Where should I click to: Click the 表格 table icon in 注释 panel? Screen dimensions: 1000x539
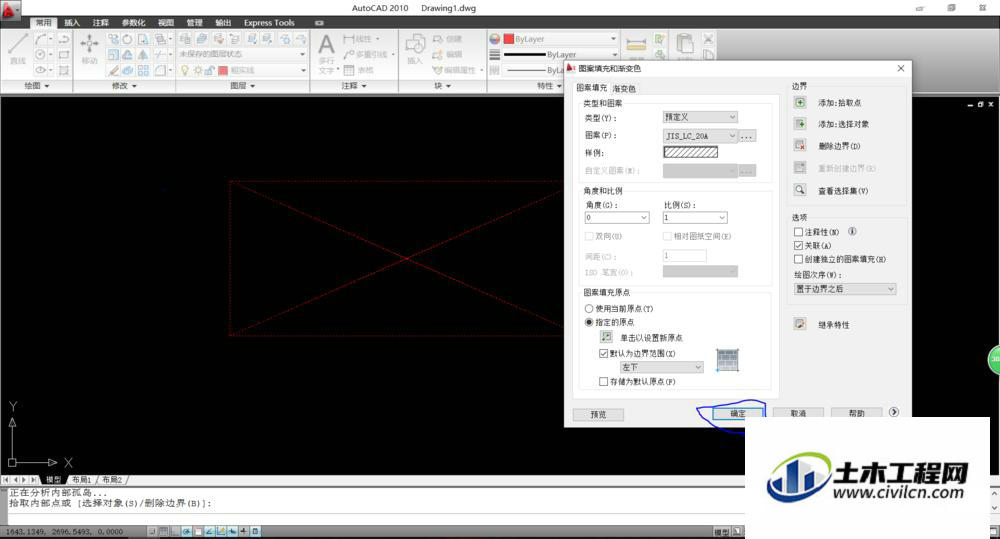[349, 70]
